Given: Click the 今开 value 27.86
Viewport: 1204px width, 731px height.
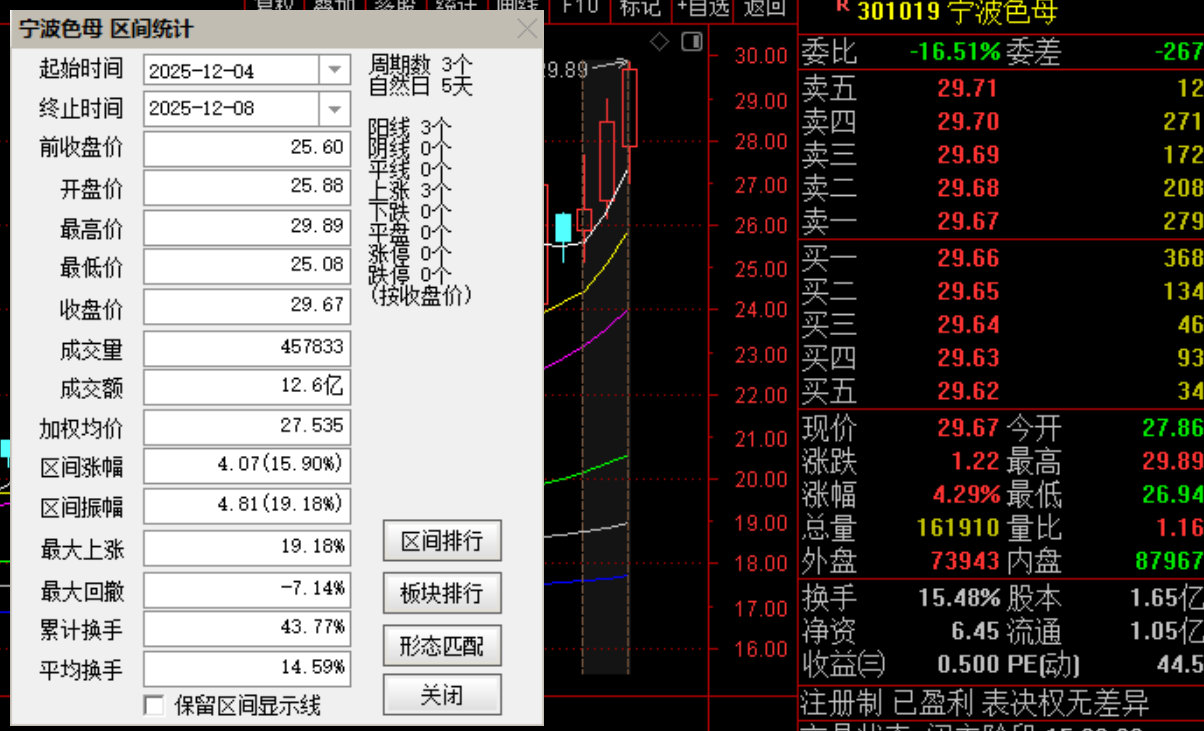Looking at the screenshot, I should pyautogui.click(x=1172, y=429).
